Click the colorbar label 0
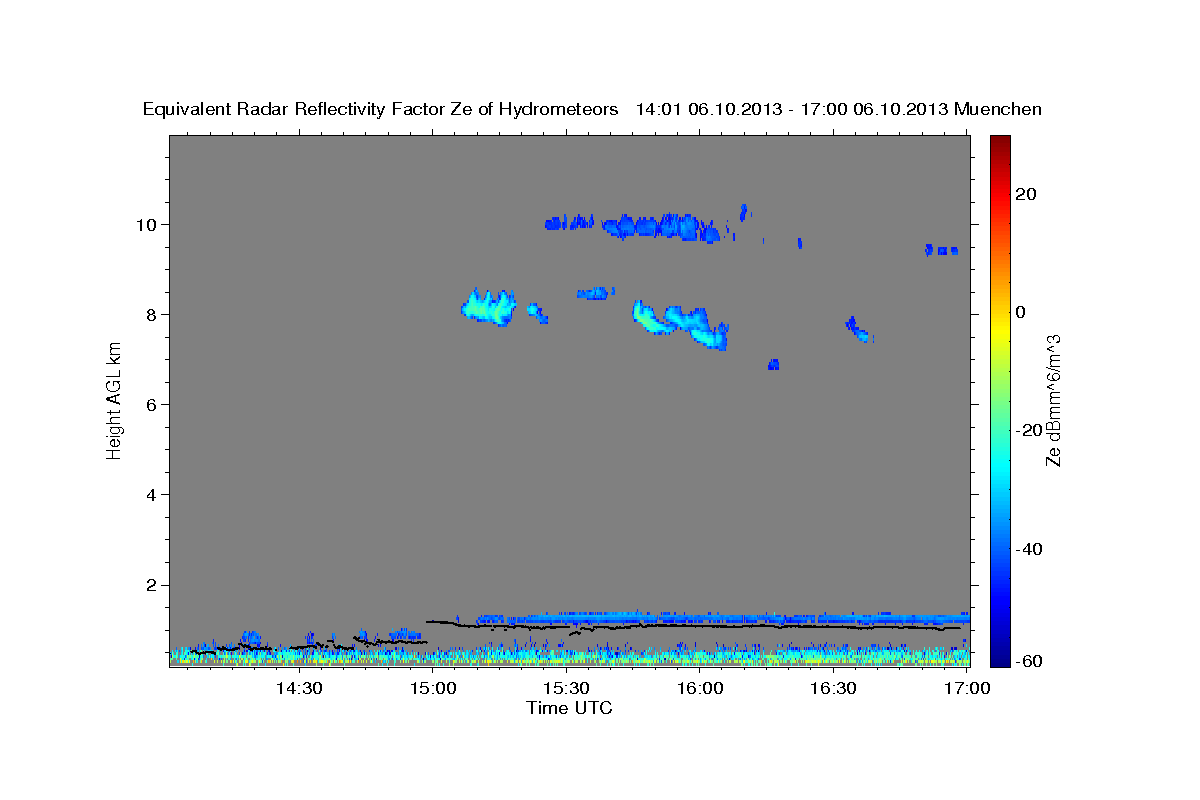The height and width of the screenshot is (800, 1200). [1021, 312]
